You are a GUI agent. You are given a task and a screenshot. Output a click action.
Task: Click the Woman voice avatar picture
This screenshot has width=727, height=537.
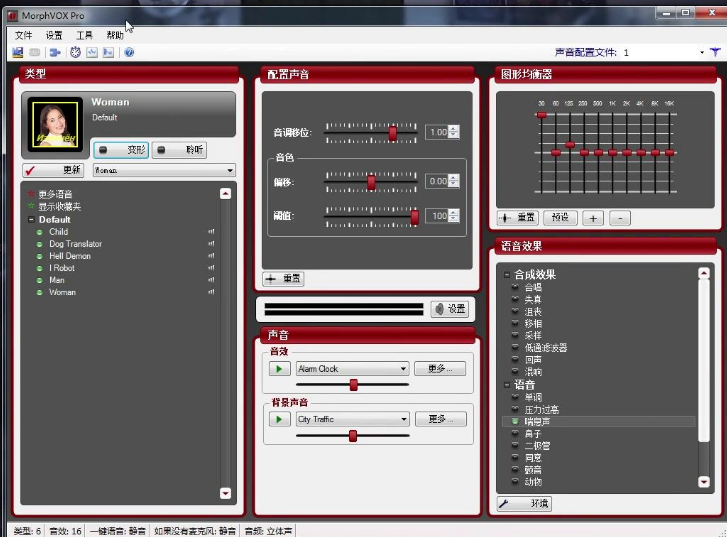point(55,124)
